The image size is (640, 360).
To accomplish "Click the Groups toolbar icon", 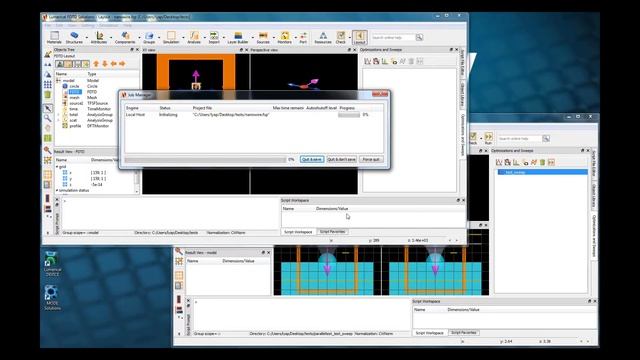I will coord(149,37).
